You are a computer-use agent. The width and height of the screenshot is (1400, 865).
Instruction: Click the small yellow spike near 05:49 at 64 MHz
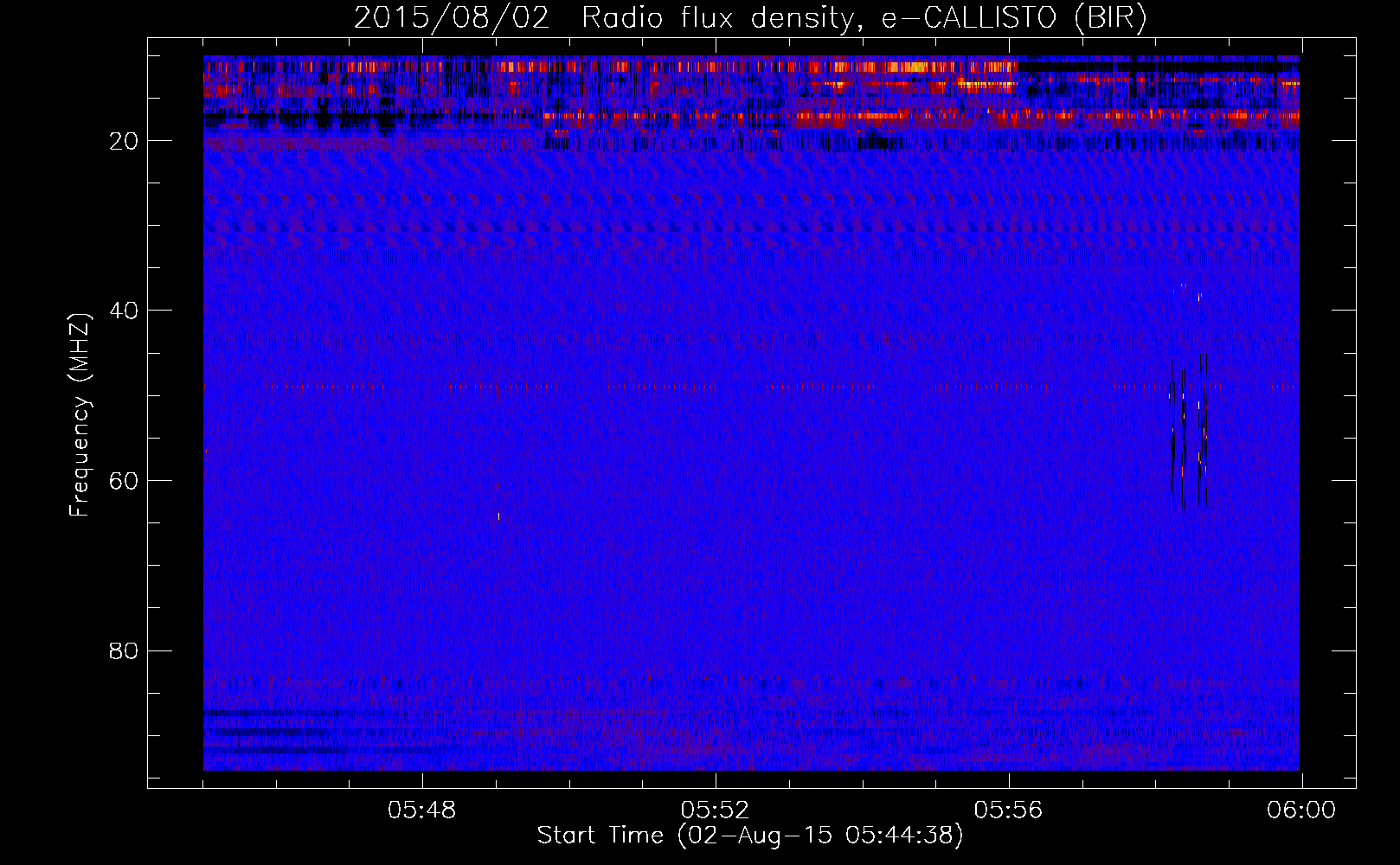click(498, 516)
